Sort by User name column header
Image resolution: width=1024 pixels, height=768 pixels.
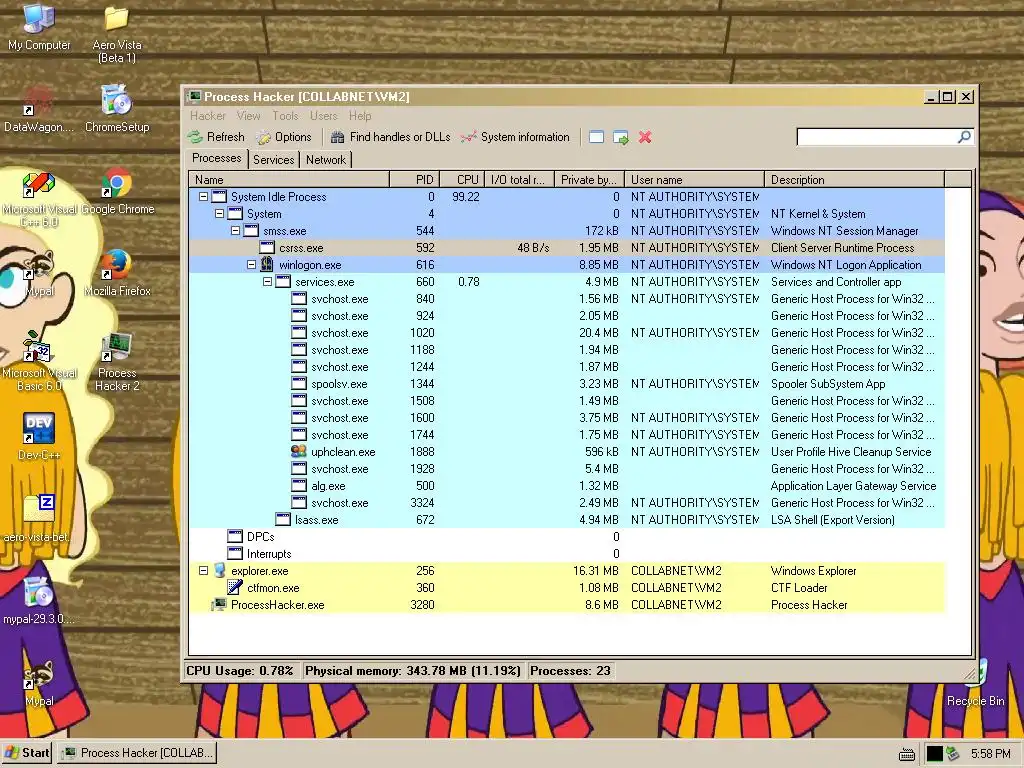click(695, 180)
